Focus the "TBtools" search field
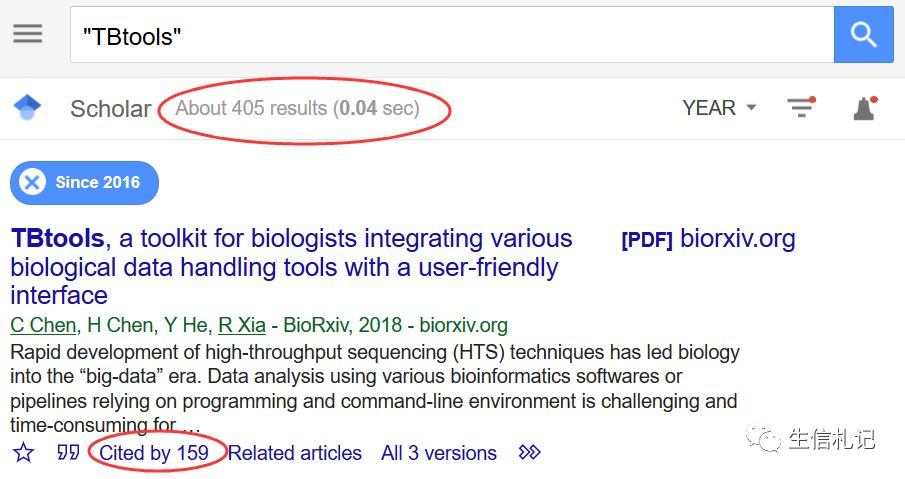This screenshot has width=905, height=479. 452,35
